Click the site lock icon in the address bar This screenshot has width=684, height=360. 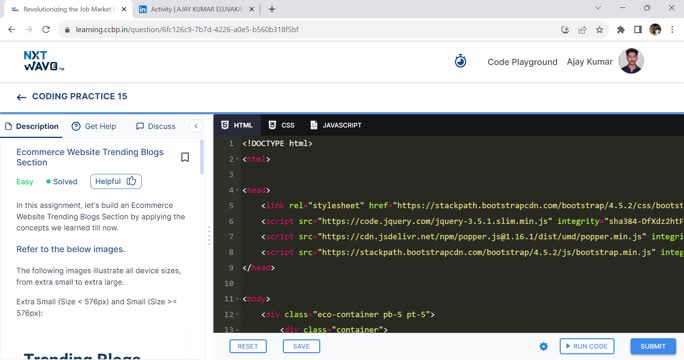coord(67,30)
